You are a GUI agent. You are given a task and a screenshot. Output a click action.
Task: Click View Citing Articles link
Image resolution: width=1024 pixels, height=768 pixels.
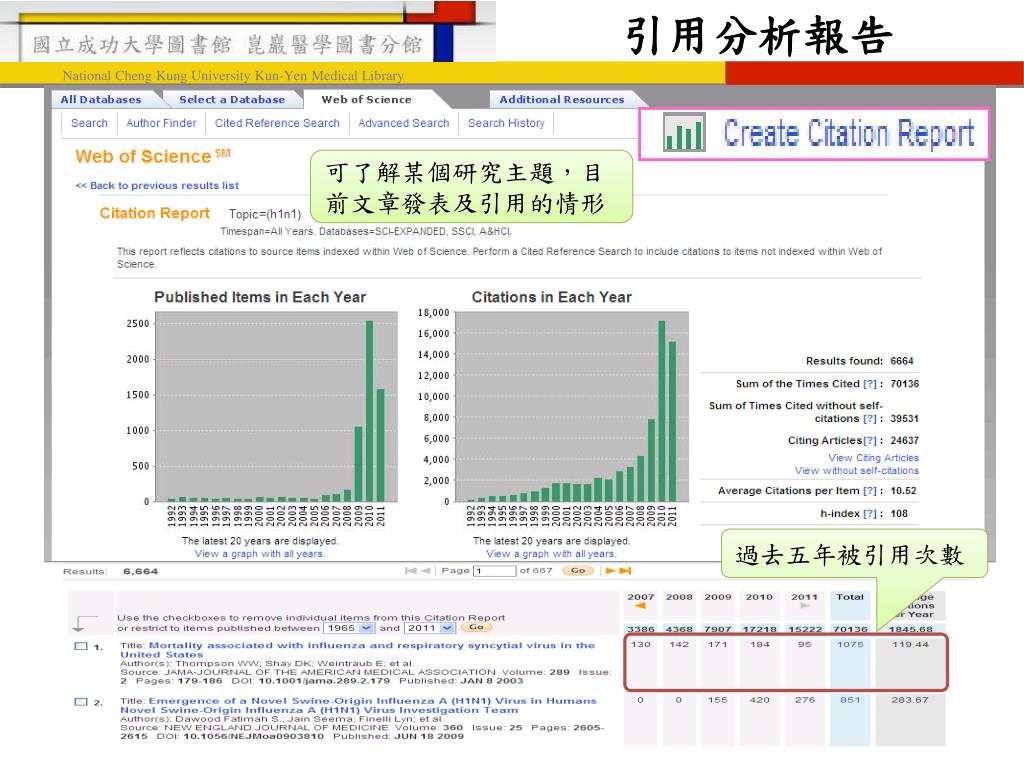pos(873,458)
